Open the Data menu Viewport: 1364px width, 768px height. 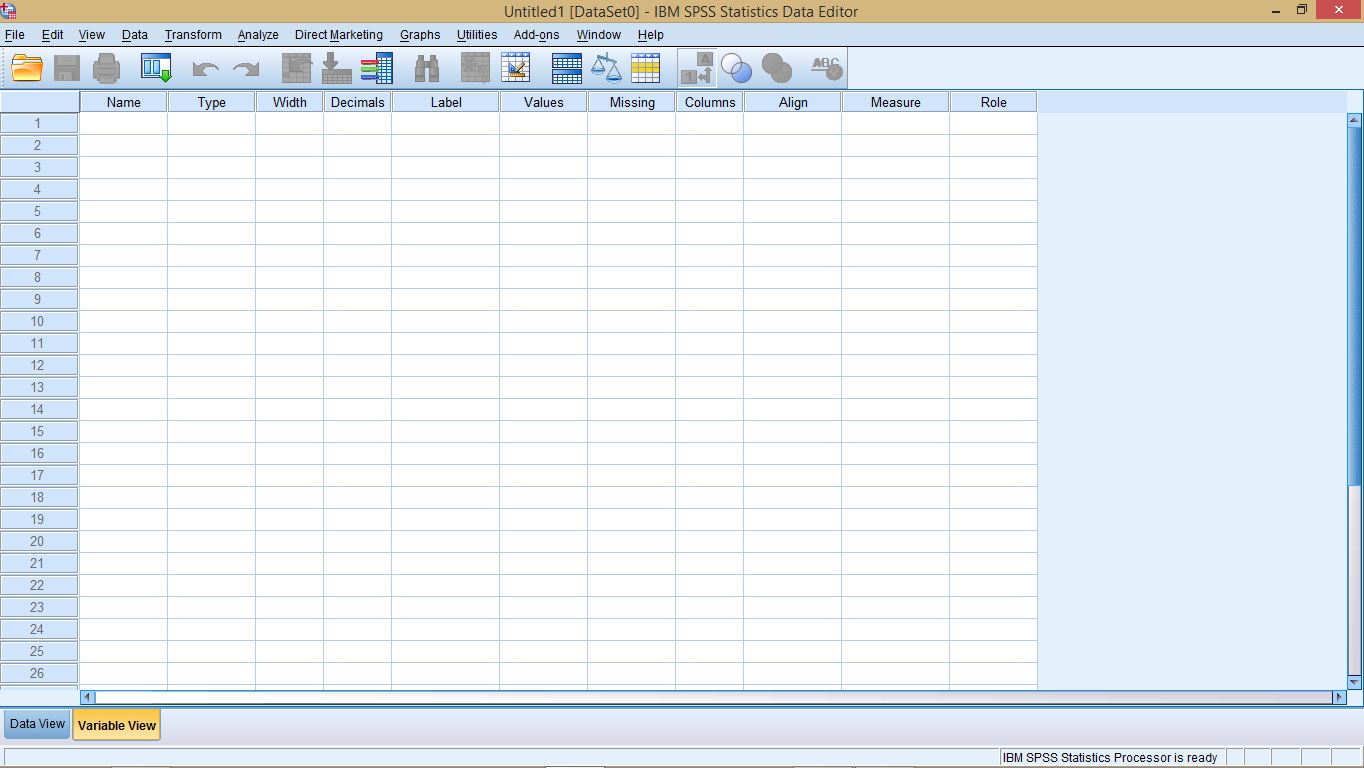(x=135, y=35)
